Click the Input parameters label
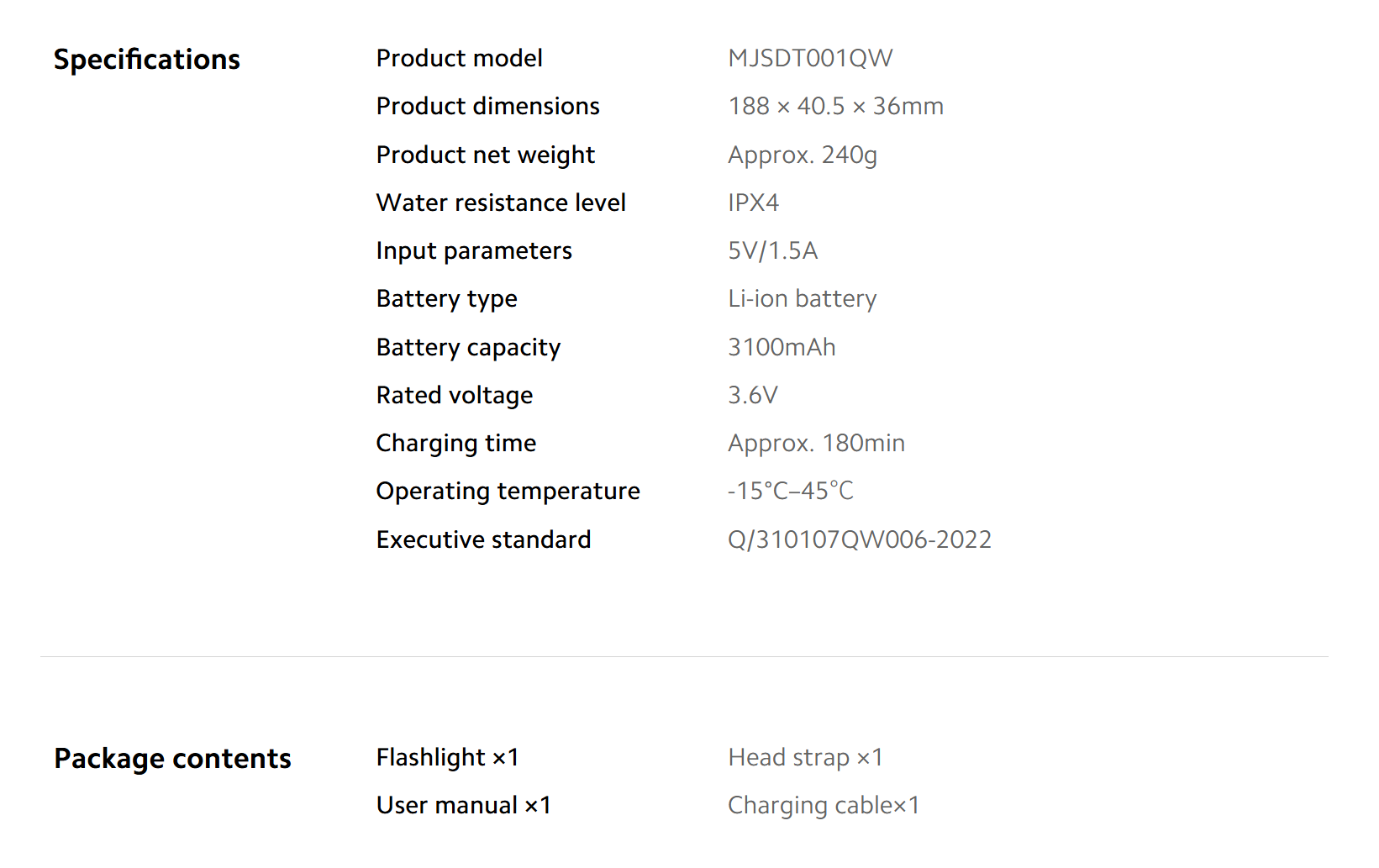Image resolution: width=1379 pixels, height=868 pixels. 474,250
